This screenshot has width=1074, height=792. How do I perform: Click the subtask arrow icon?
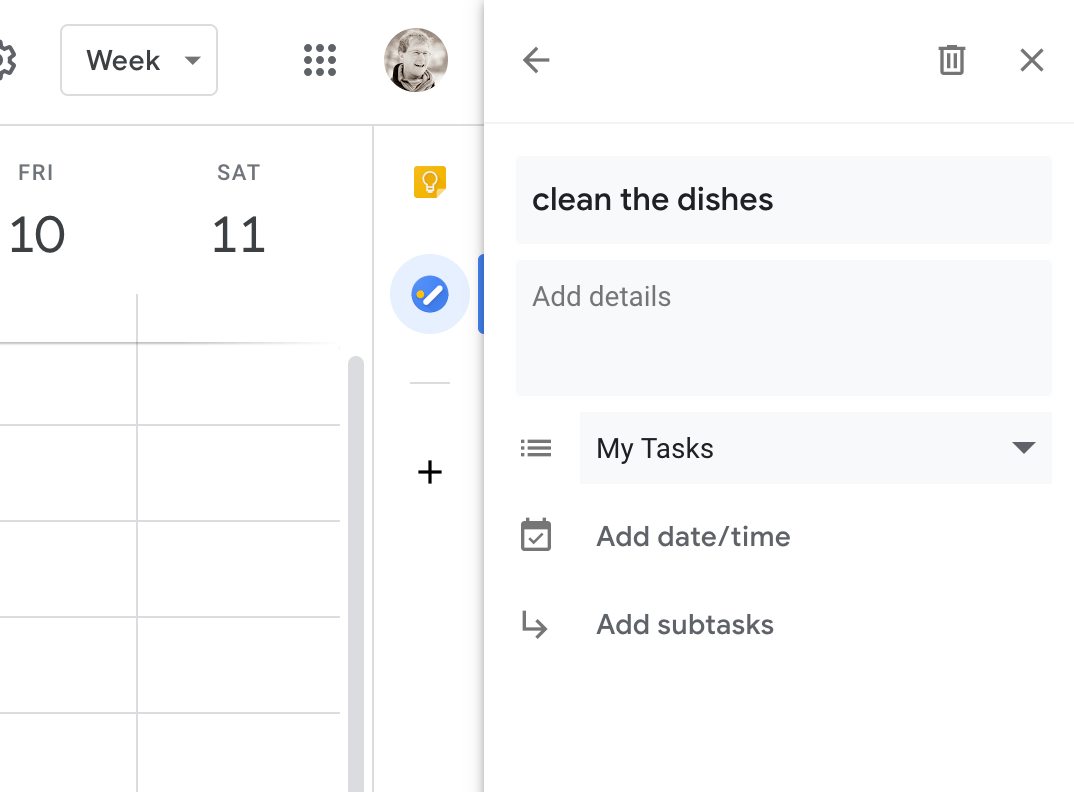click(x=536, y=625)
